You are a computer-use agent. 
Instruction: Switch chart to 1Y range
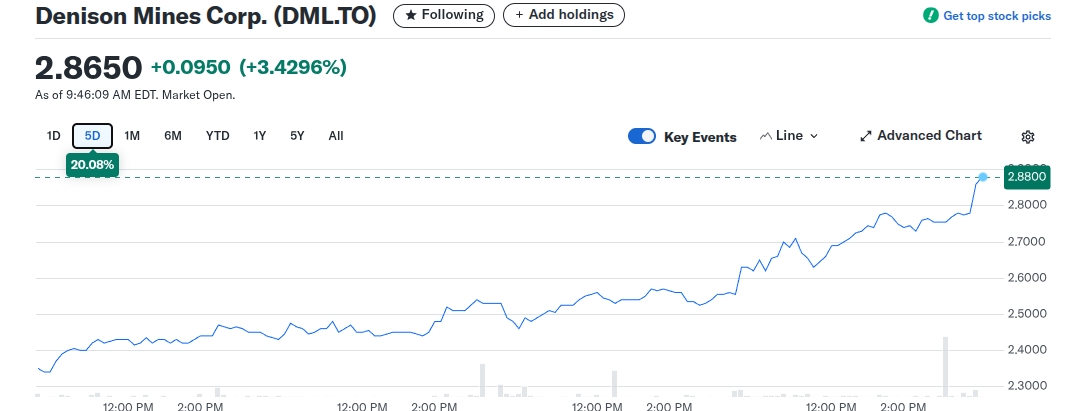point(260,136)
